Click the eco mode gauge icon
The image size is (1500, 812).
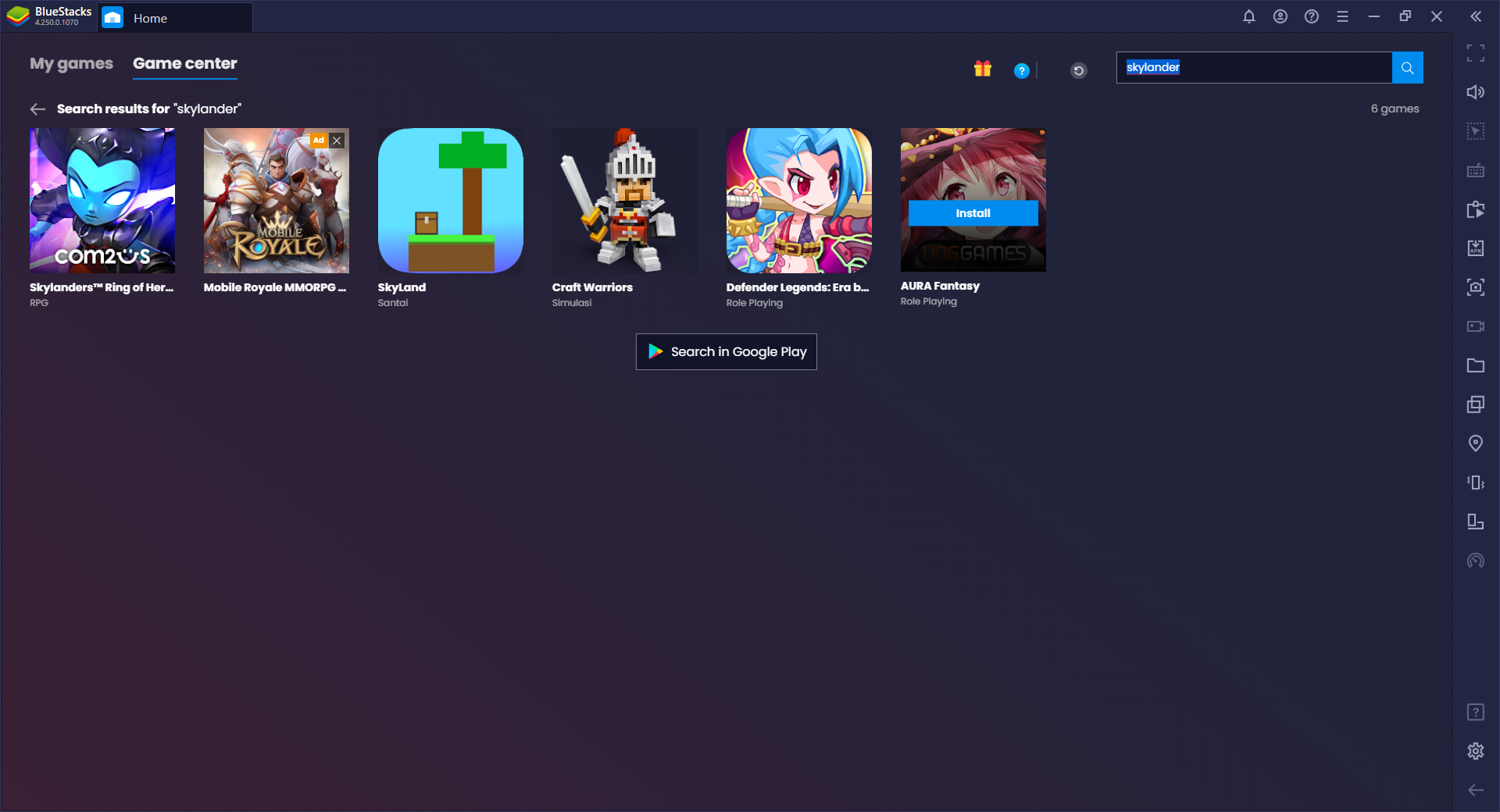pyautogui.click(x=1476, y=561)
